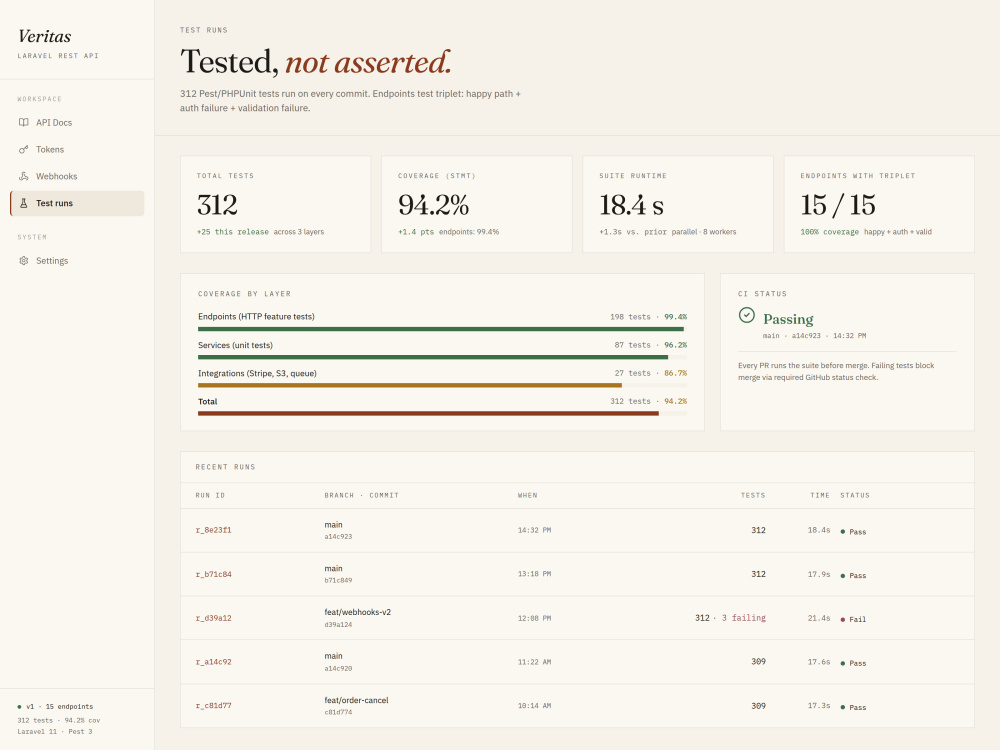This screenshot has height=750, width=1000.
Task: Click Pass status for run r_b71c84
Action: tap(853, 576)
